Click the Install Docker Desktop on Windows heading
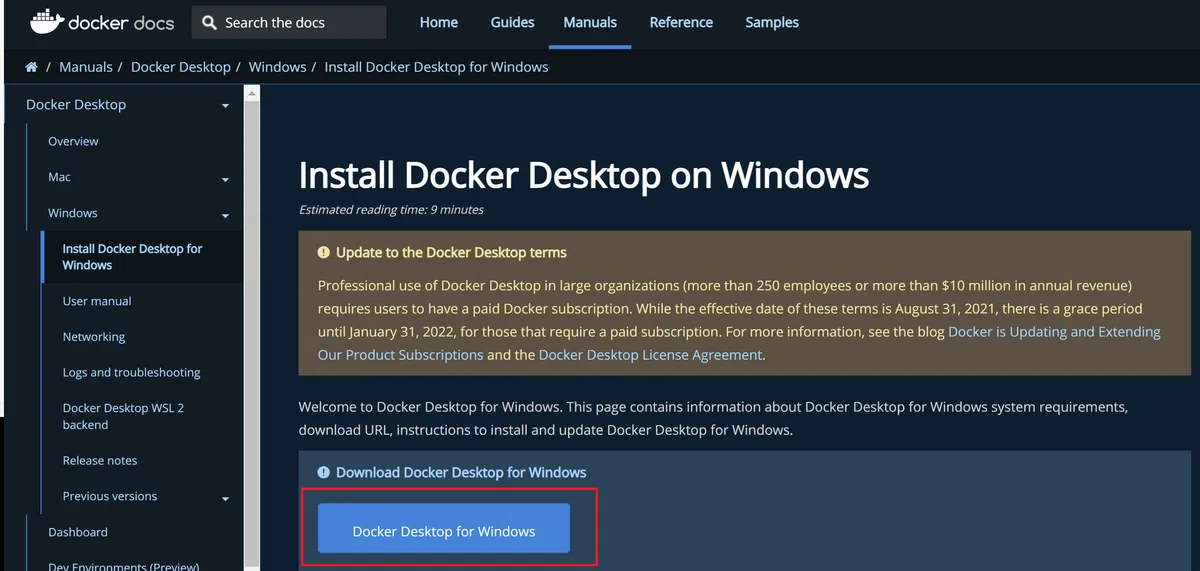The image size is (1200, 571). (x=584, y=175)
